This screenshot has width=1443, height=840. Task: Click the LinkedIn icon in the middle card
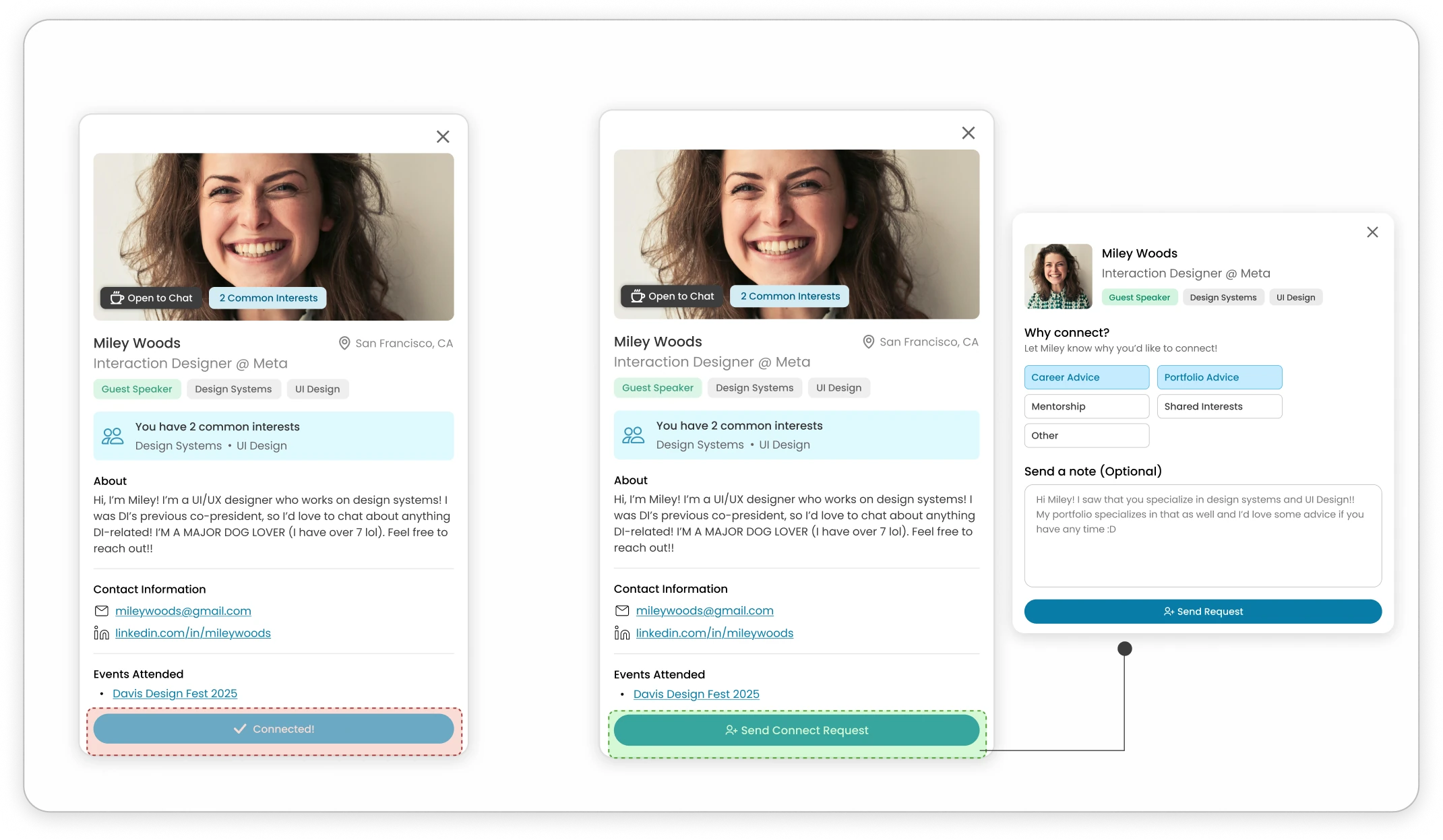tap(622, 633)
